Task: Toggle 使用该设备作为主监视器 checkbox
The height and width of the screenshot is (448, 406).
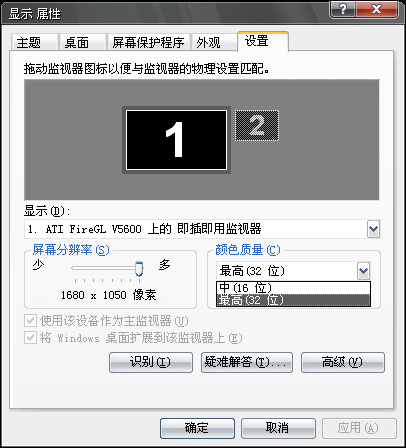Action: click(x=30, y=321)
